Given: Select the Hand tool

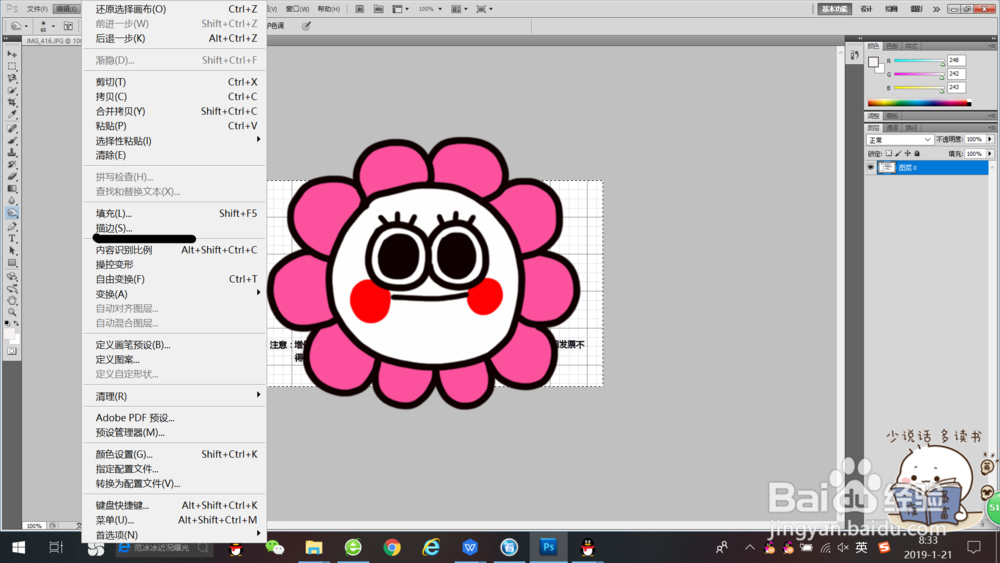Looking at the screenshot, I should coord(12,300).
